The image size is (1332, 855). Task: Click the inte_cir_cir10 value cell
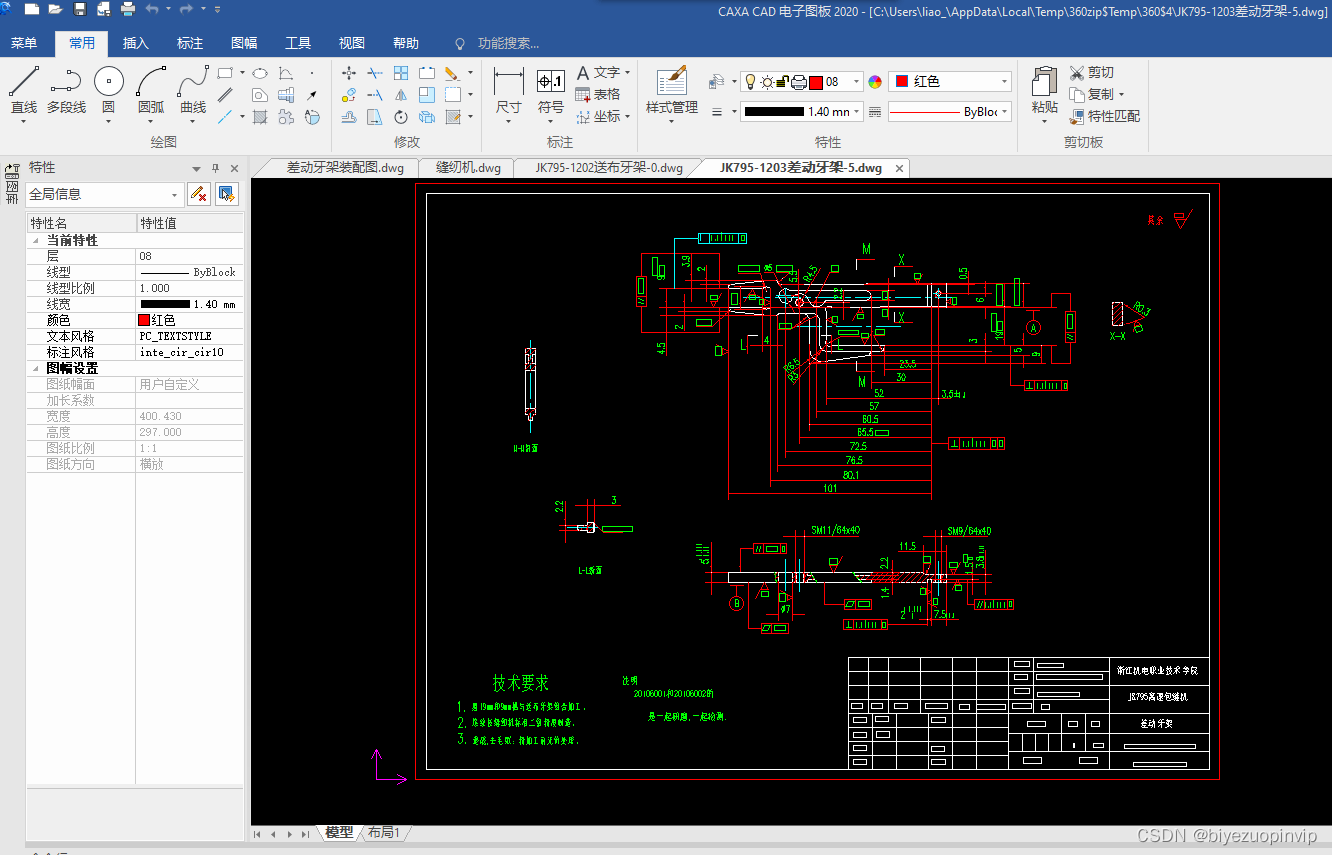(x=189, y=352)
